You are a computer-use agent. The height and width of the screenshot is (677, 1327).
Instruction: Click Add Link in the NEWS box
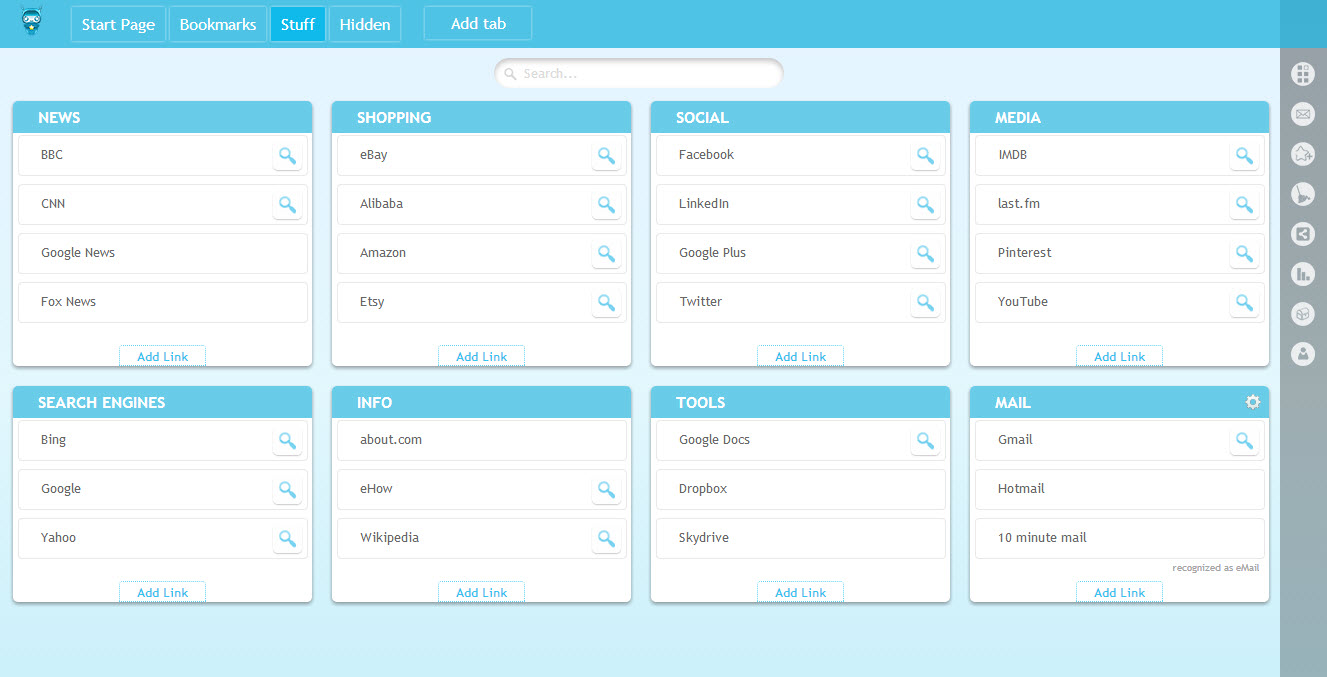pyautogui.click(x=162, y=357)
